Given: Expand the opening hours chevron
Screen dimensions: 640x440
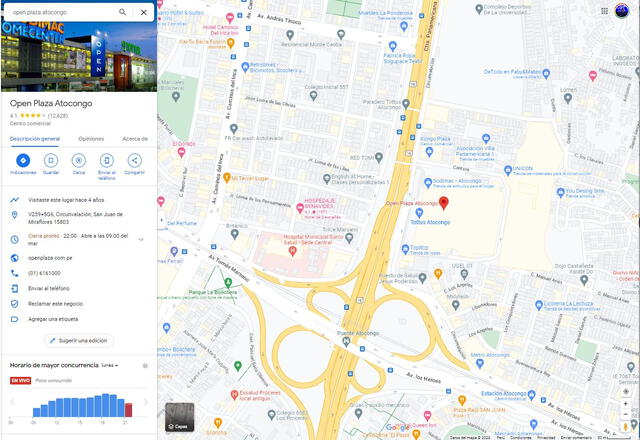Looking at the screenshot, I should 141,240.
